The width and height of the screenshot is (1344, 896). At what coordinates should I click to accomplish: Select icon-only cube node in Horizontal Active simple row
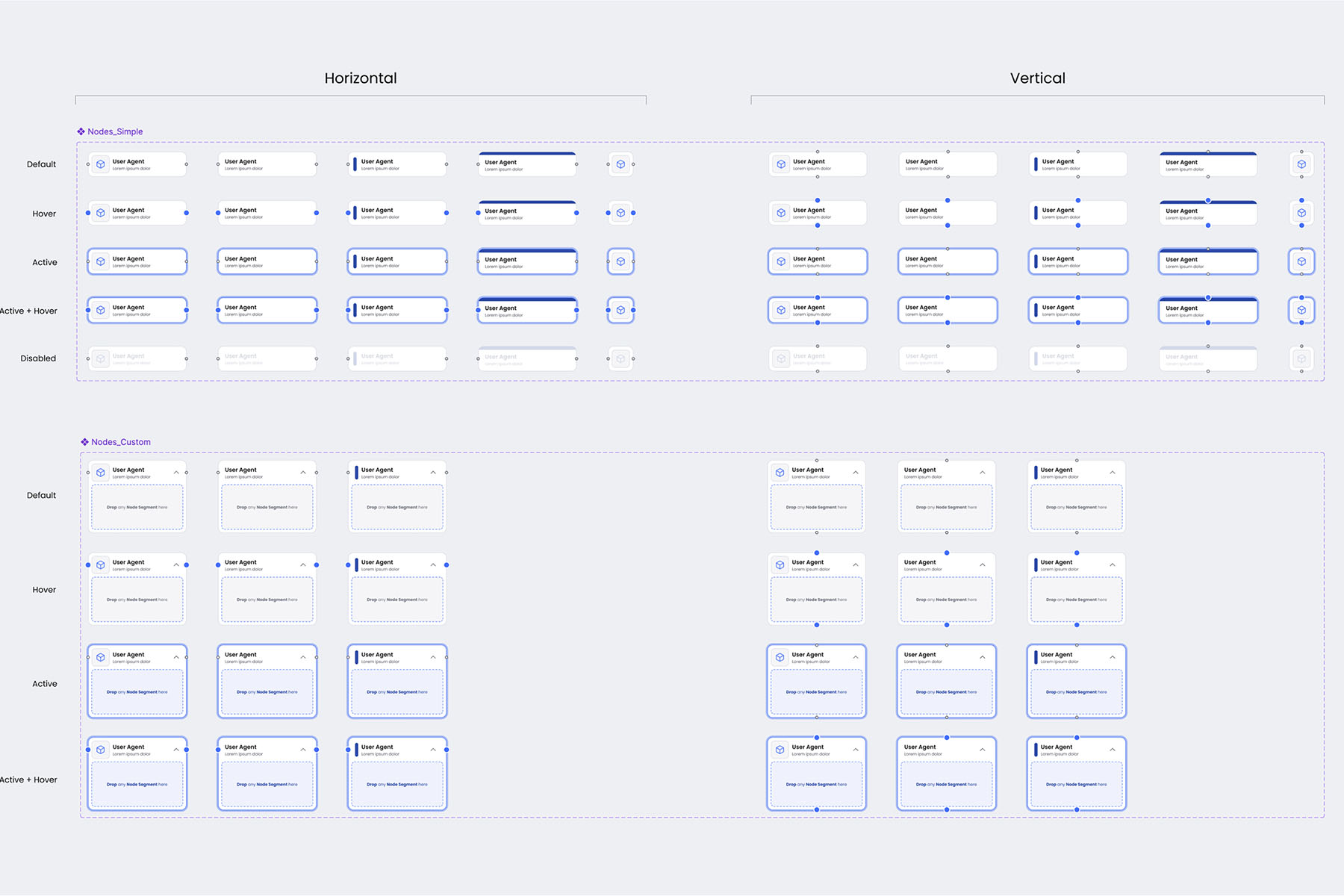tap(620, 261)
